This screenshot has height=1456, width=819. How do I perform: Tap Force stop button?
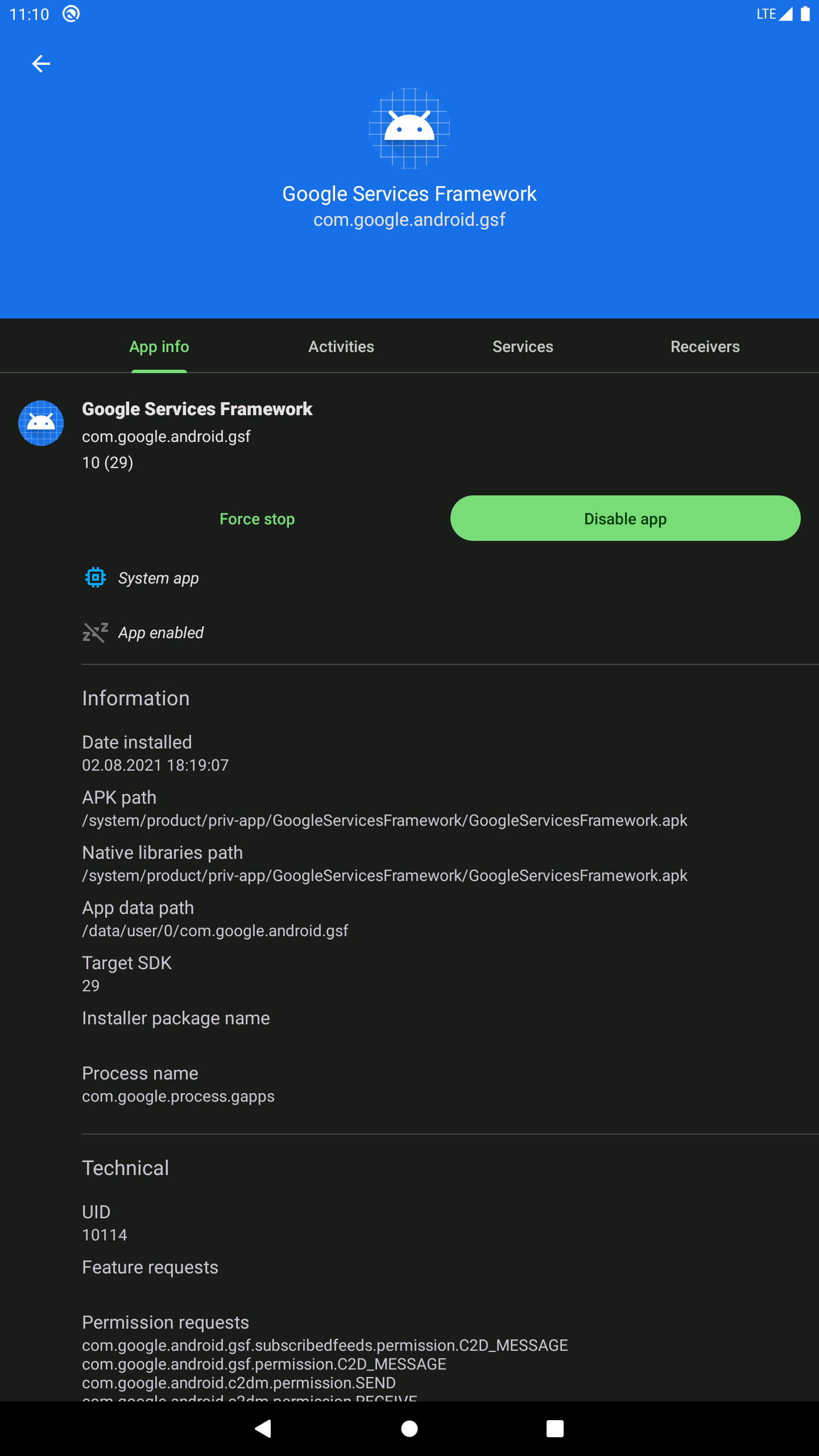click(x=257, y=519)
